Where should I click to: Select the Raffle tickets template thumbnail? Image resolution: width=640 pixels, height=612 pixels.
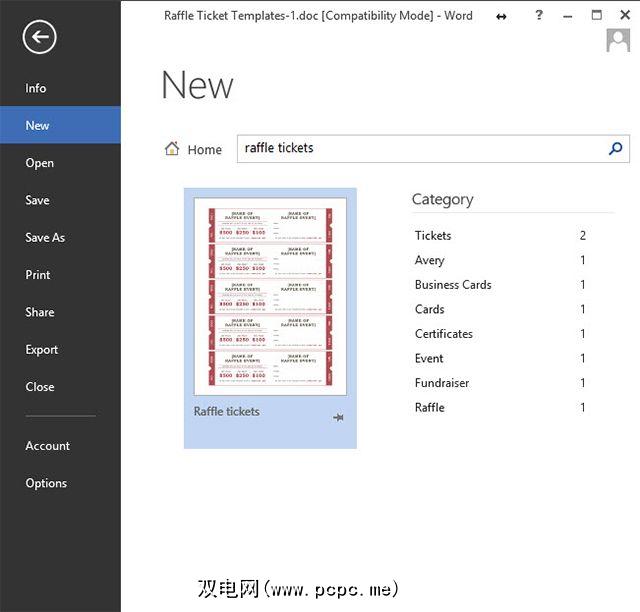[270, 297]
